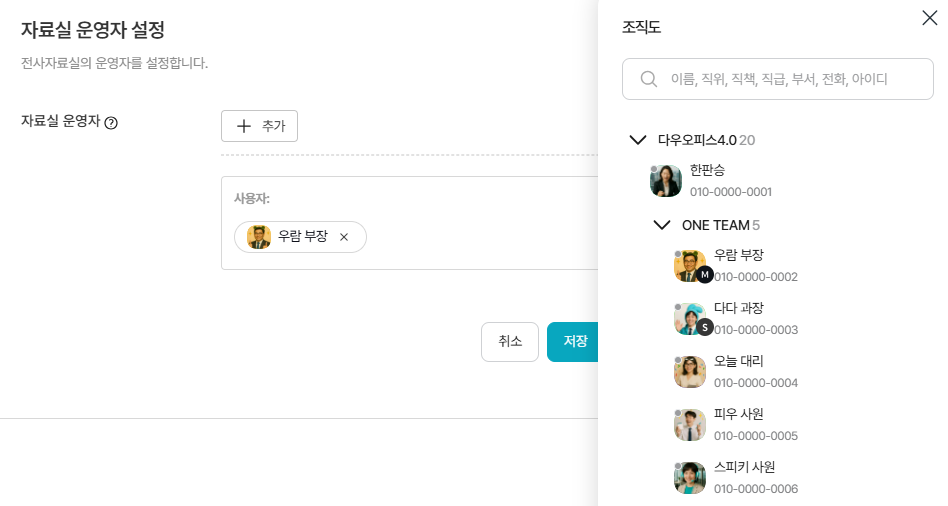The image size is (948, 506).
Task: Click 스피키 사원's profile avatar
Action: [x=690, y=478]
